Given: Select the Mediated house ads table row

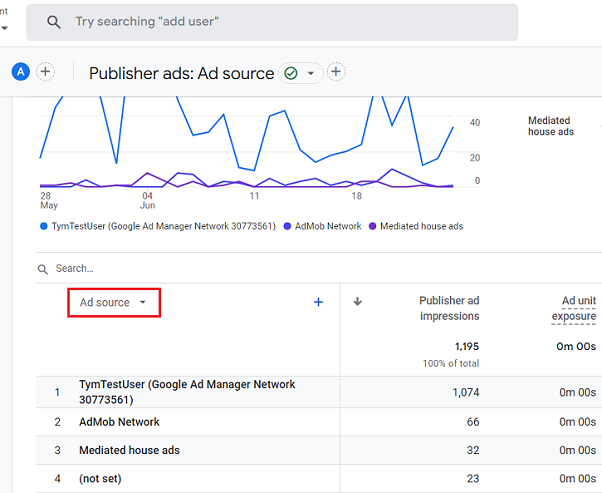Looking at the screenshot, I should pos(129,451).
